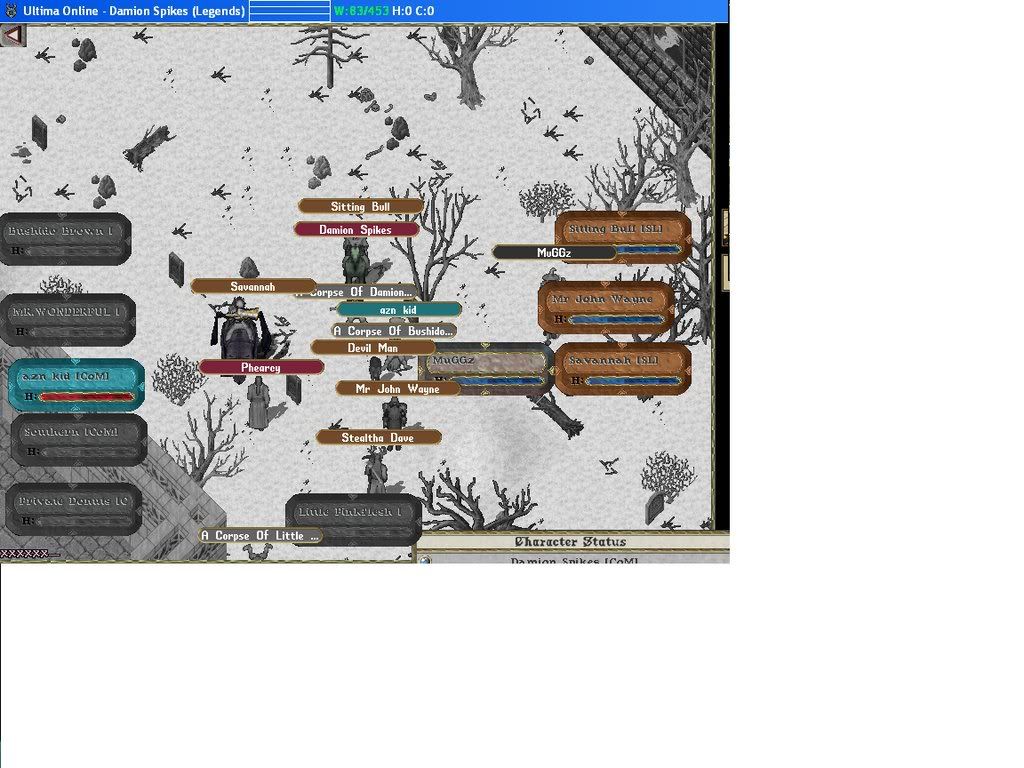1024x768 pixels.
Task: Click the H:0 C:0 title bar counter
Action: [x=413, y=10]
